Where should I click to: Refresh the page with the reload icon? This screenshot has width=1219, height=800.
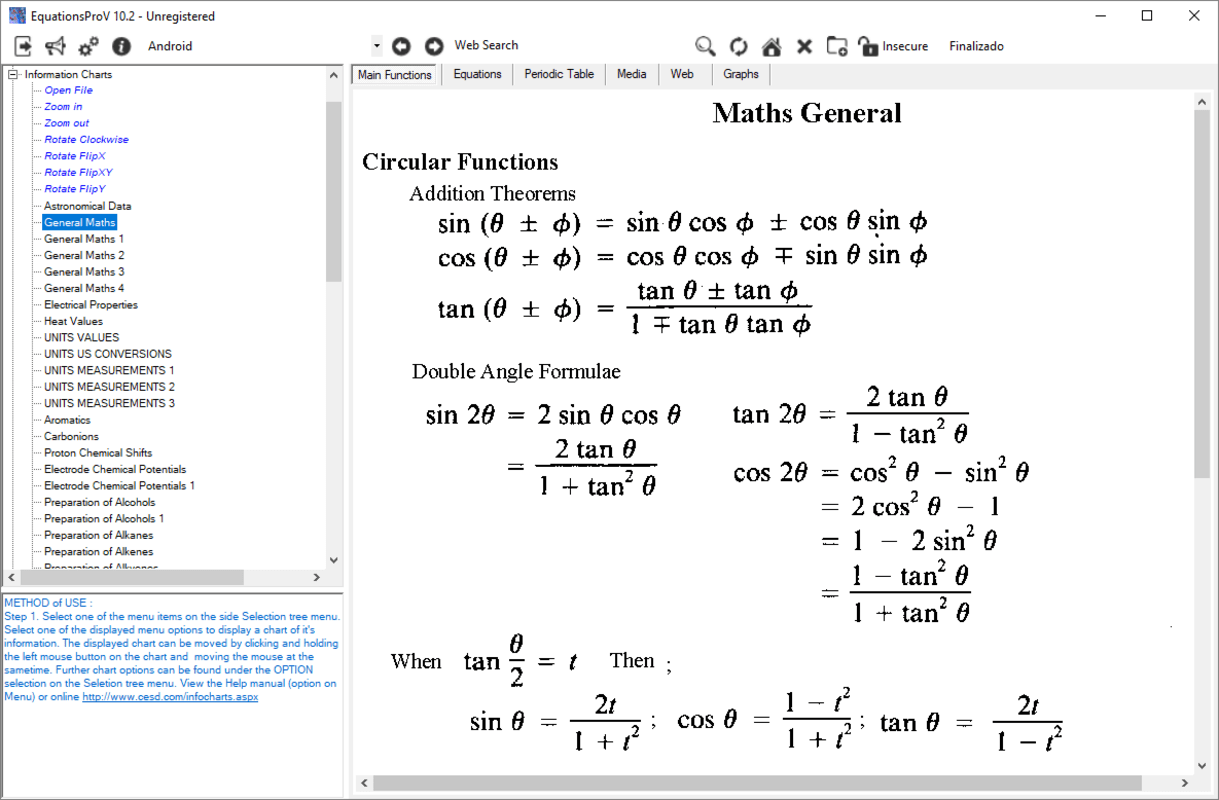pyautogui.click(x=738, y=46)
